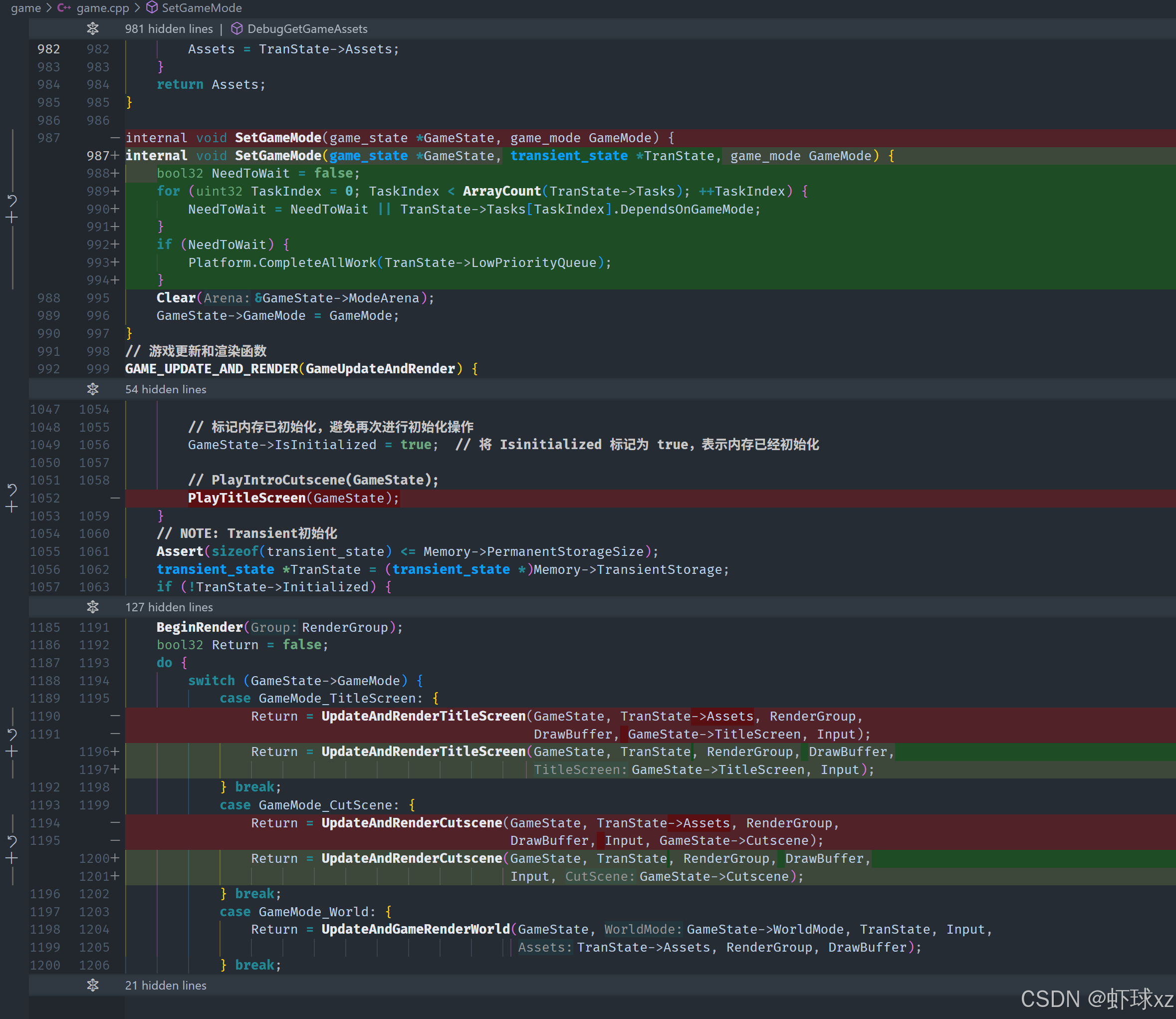The height and width of the screenshot is (1019, 1176).
Task: Stage the UpdateAndRenderTitleScreen call change
Action: 12,751
